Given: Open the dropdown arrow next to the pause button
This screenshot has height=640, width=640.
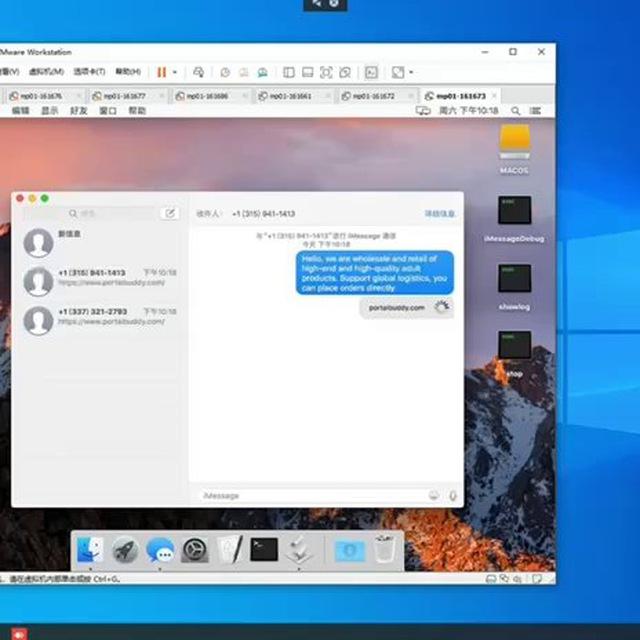Looking at the screenshot, I should pos(175,72).
